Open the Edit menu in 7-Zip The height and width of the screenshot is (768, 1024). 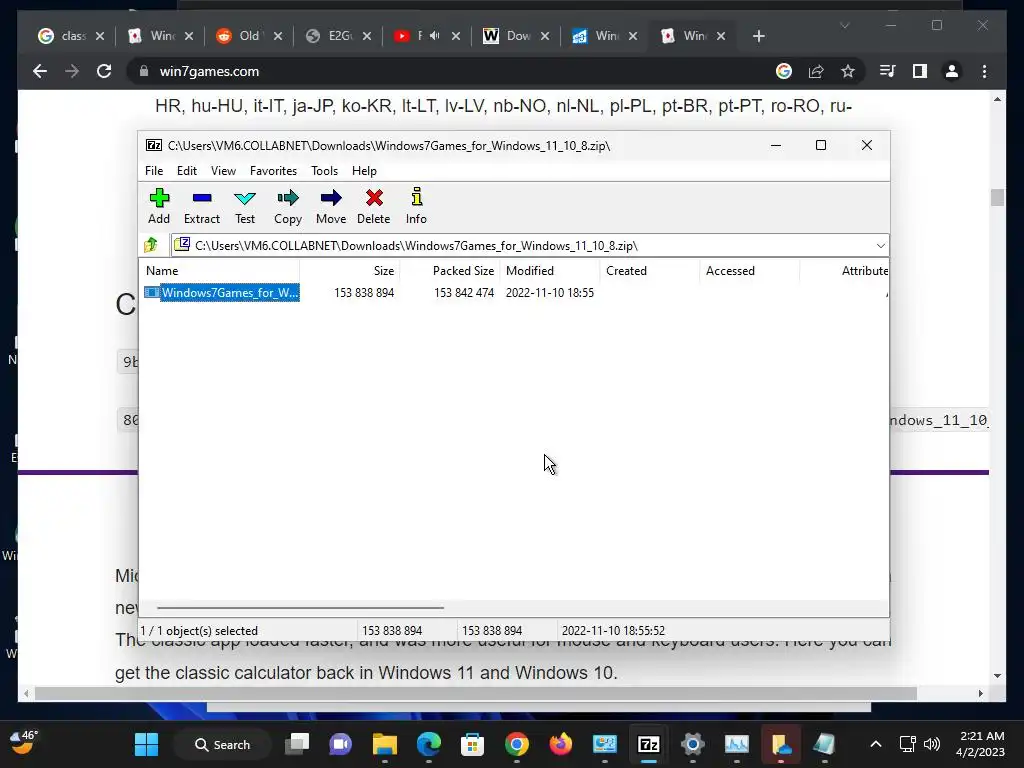pyautogui.click(x=187, y=170)
